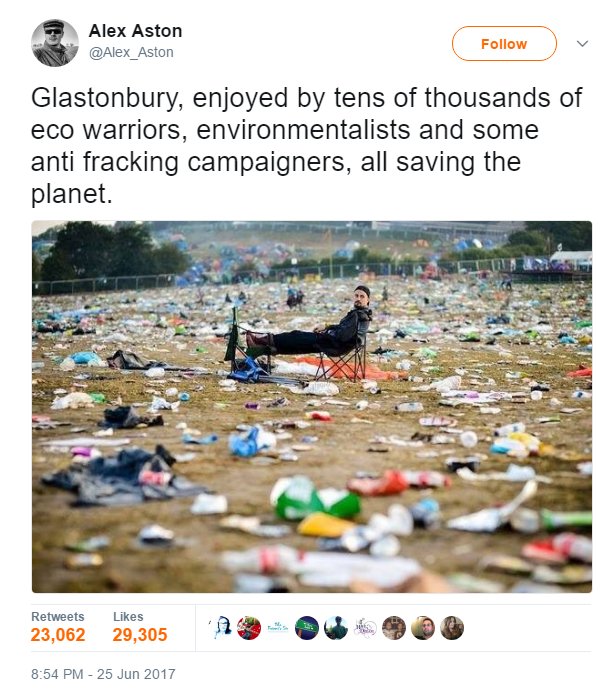Select the sixth liker avatar with purple lettering

point(366,628)
